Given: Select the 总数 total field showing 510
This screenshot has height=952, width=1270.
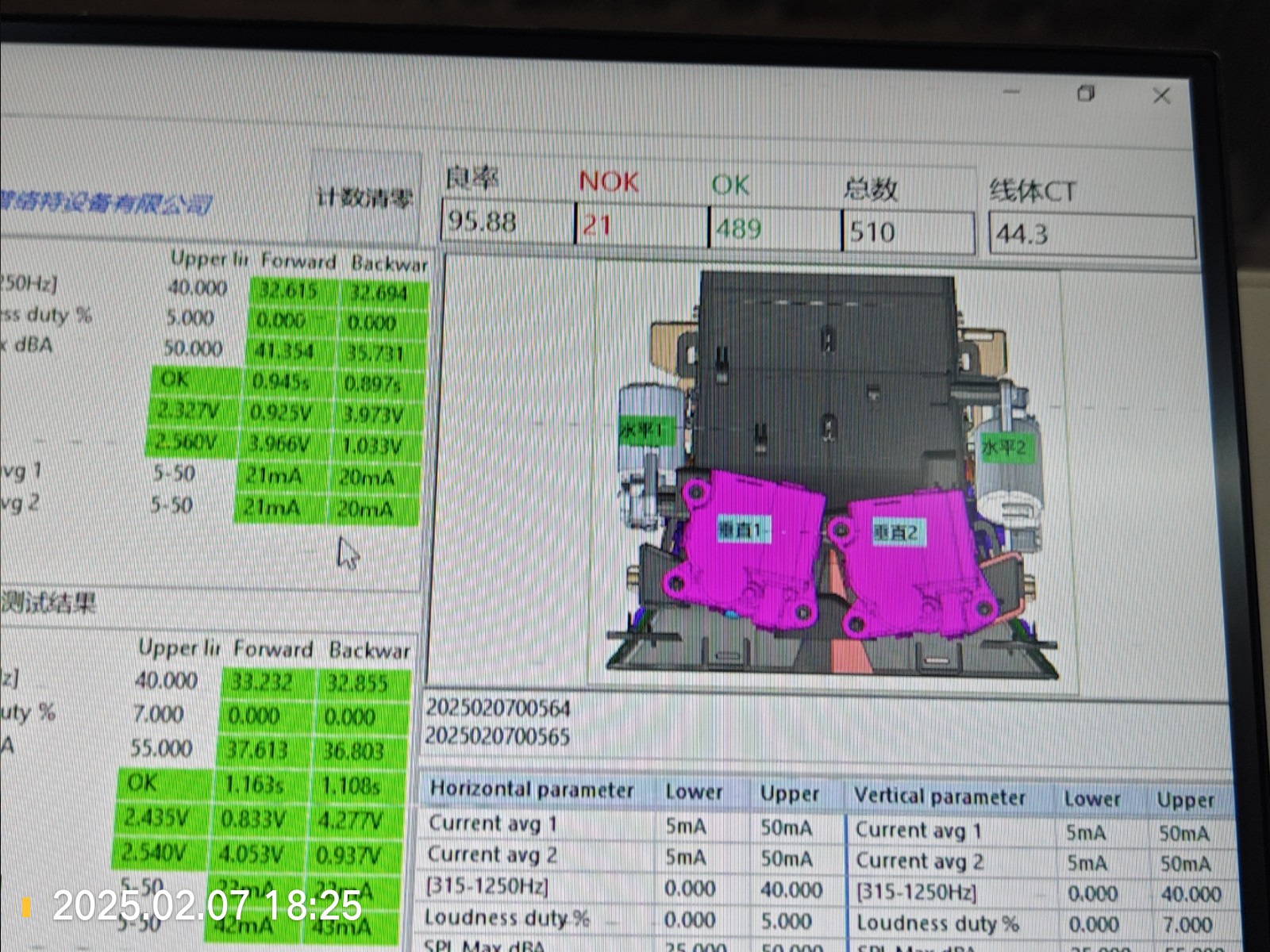Looking at the screenshot, I should tap(907, 232).
